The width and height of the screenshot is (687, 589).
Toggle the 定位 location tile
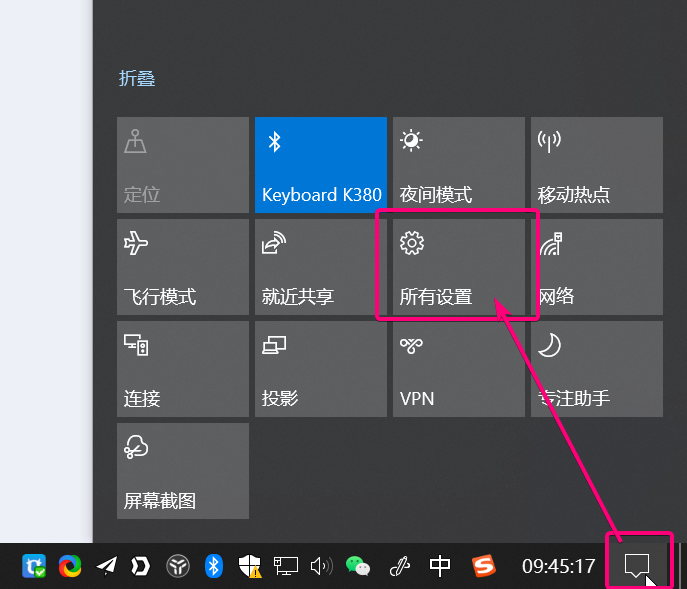(x=183, y=165)
